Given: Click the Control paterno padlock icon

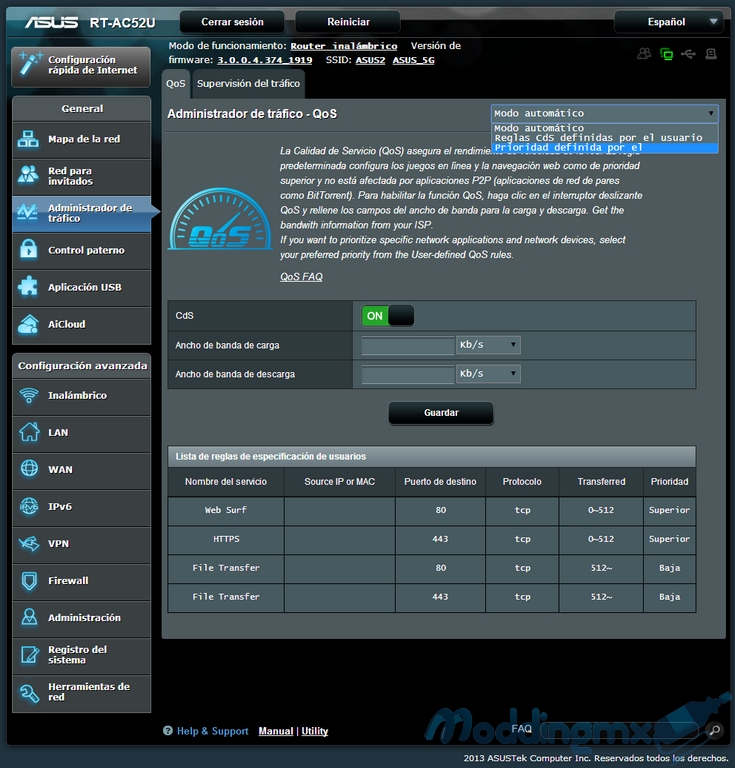Looking at the screenshot, I should pos(28,250).
